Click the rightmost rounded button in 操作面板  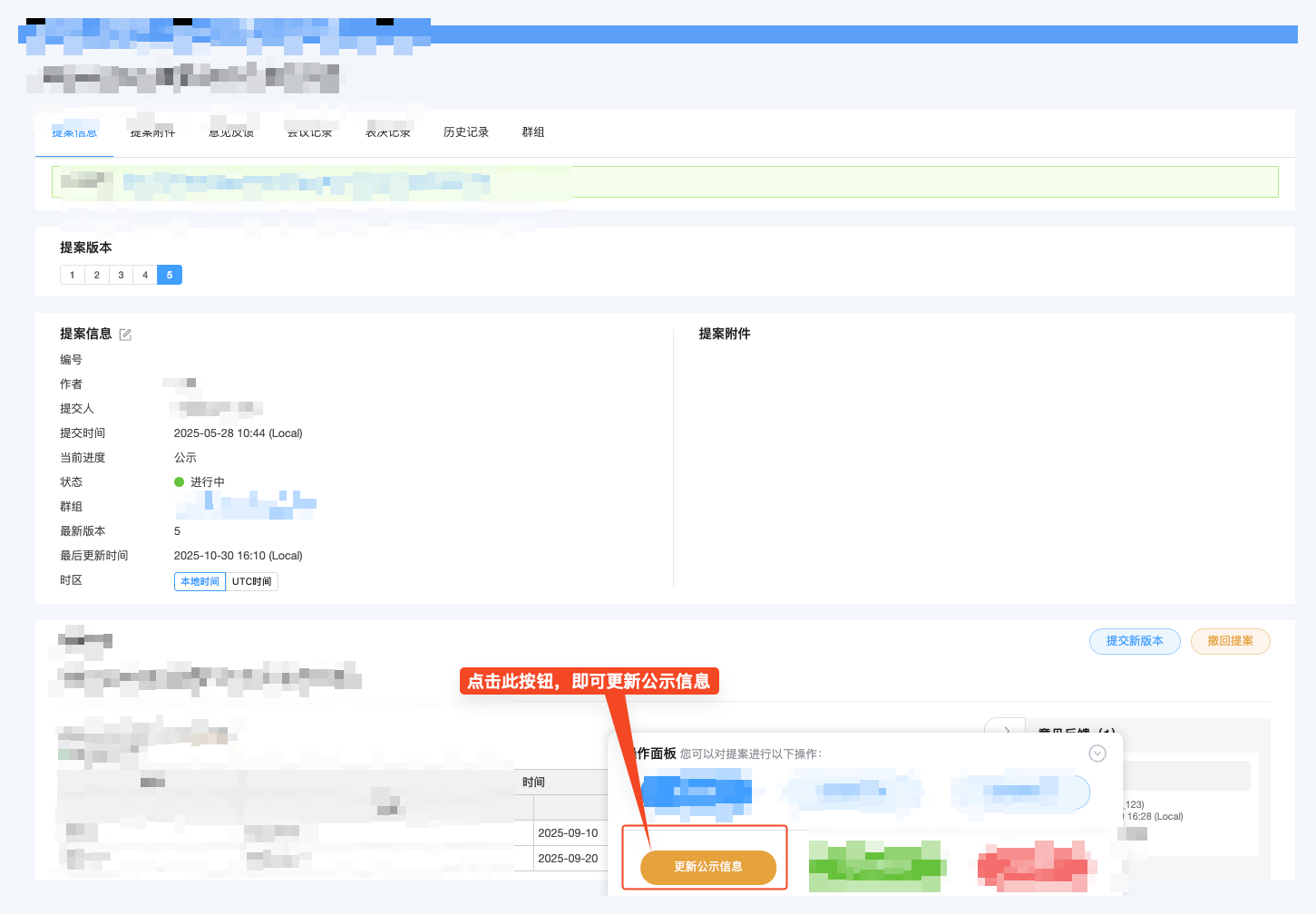pyautogui.click(x=1019, y=792)
